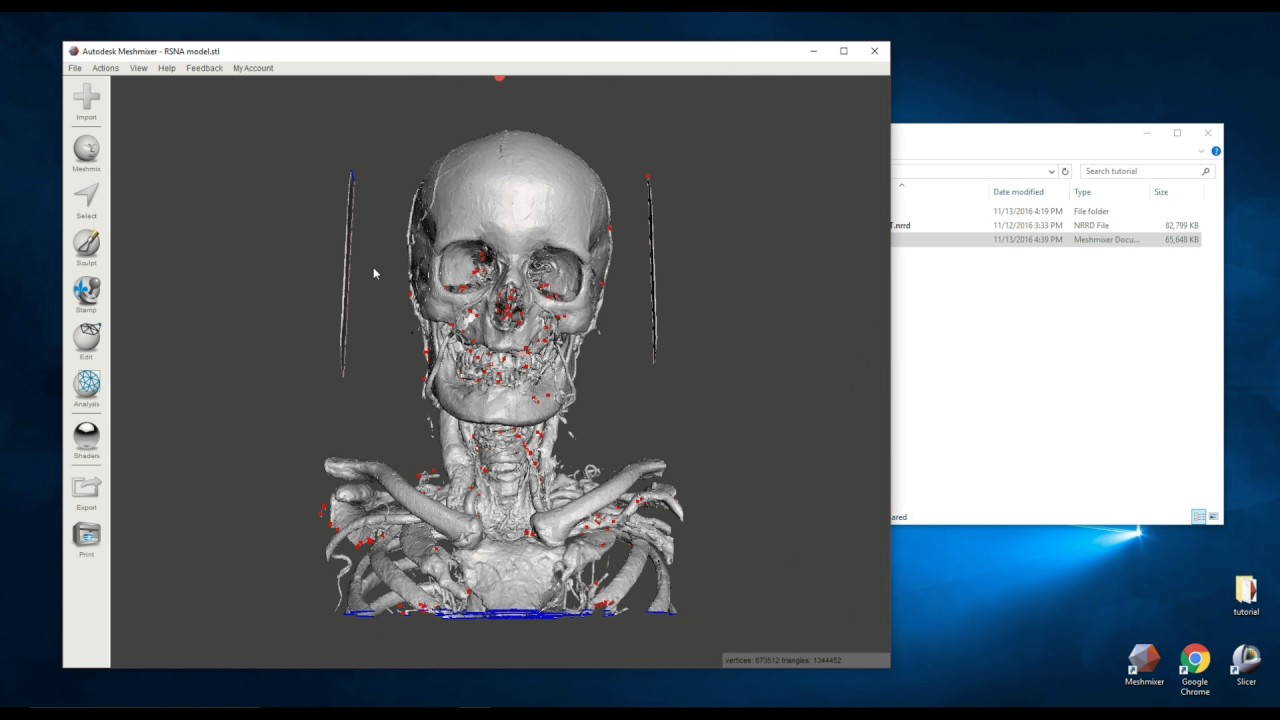Open the Meshmixer desktop shortcut
Image resolution: width=1280 pixels, height=720 pixels.
point(1144,665)
